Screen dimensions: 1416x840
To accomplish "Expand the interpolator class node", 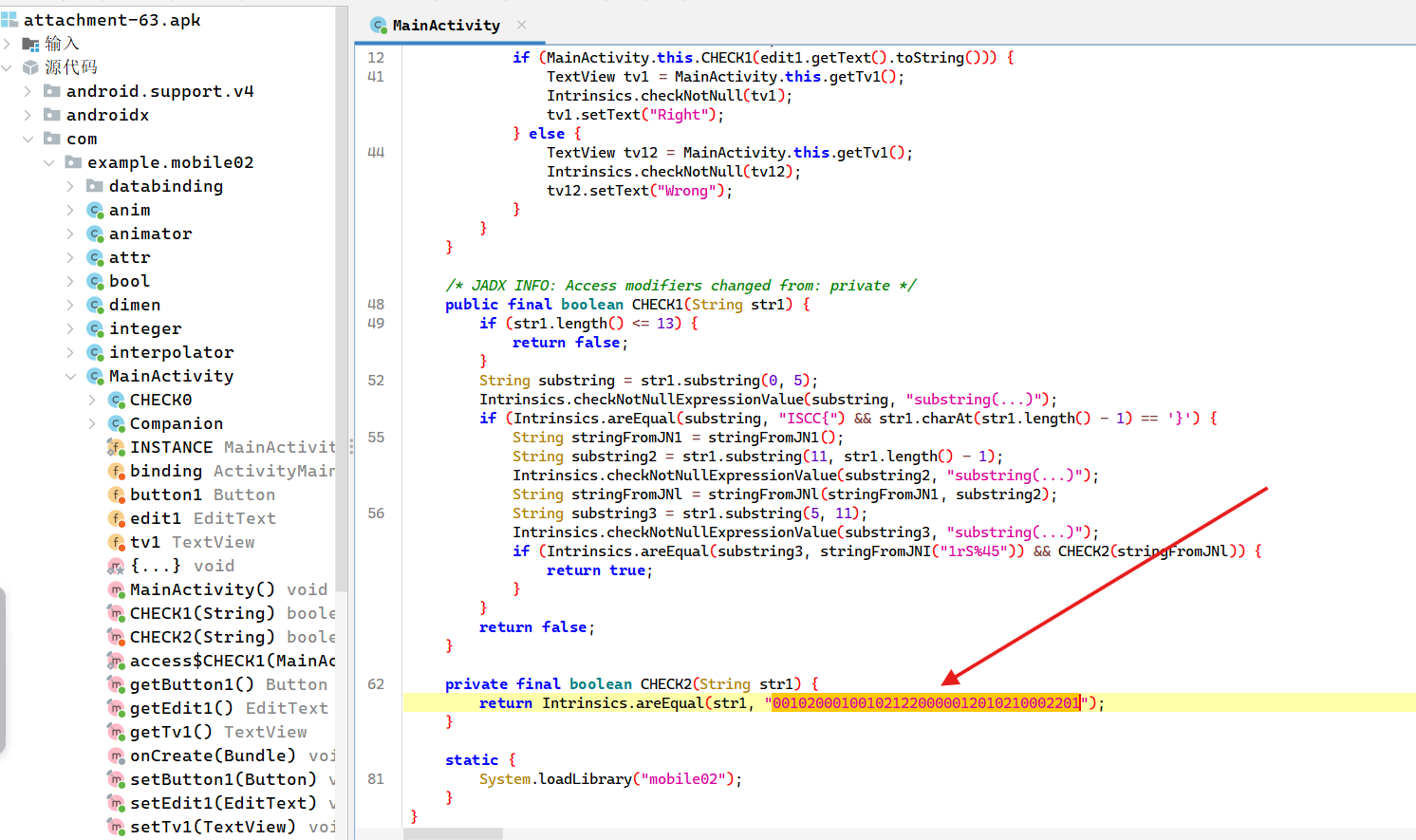I will click(x=70, y=352).
